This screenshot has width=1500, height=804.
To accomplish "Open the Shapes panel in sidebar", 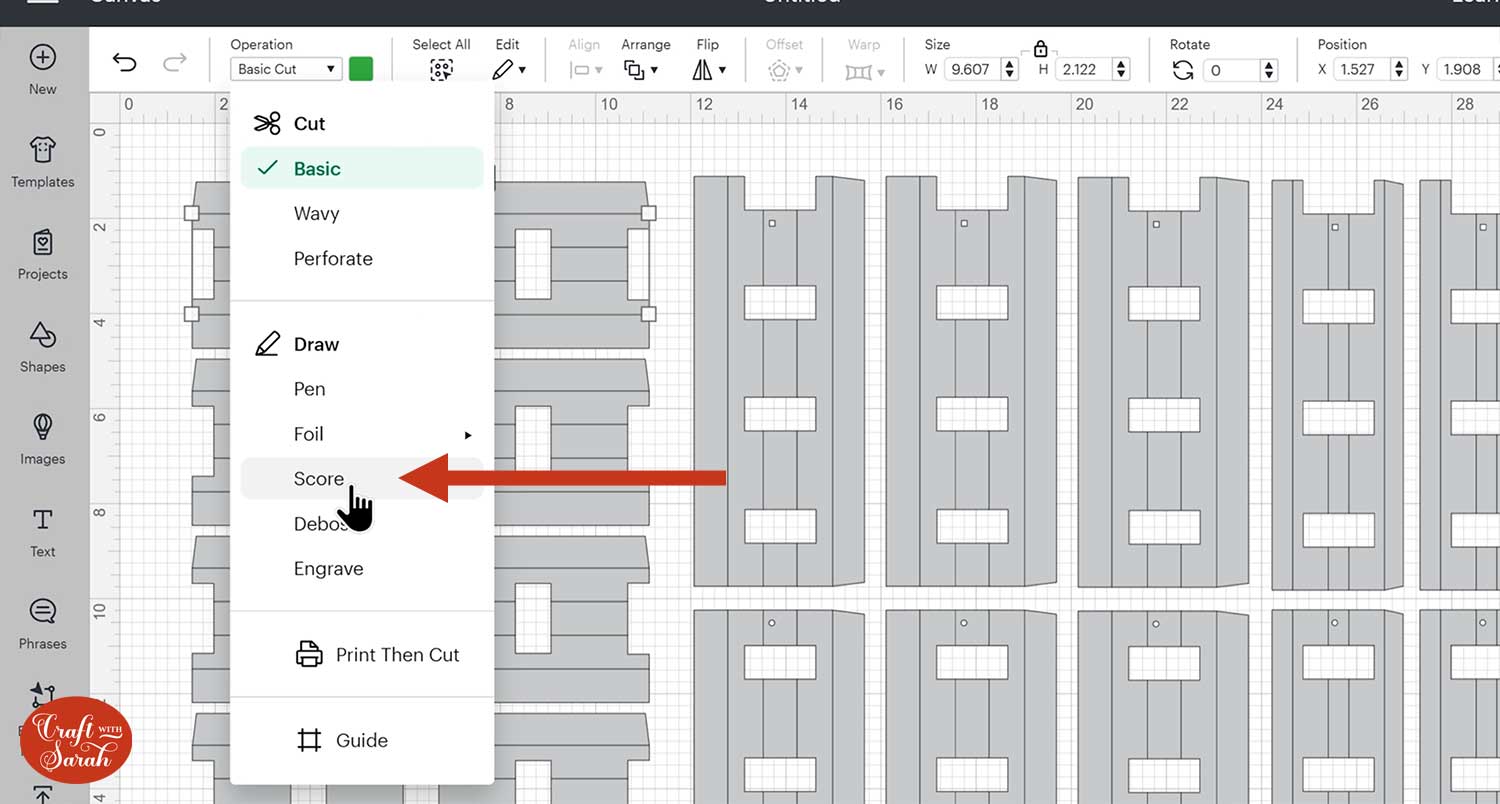I will coord(42,346).
